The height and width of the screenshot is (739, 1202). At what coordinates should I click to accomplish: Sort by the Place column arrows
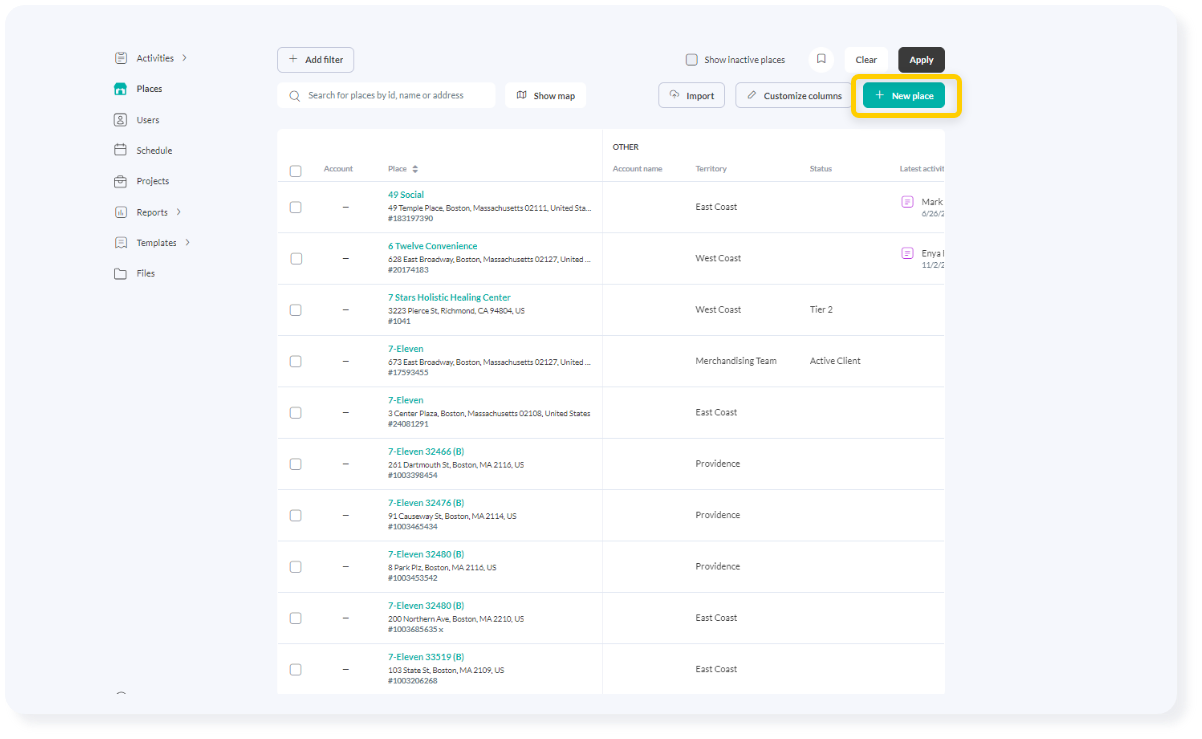pos(415,169)
